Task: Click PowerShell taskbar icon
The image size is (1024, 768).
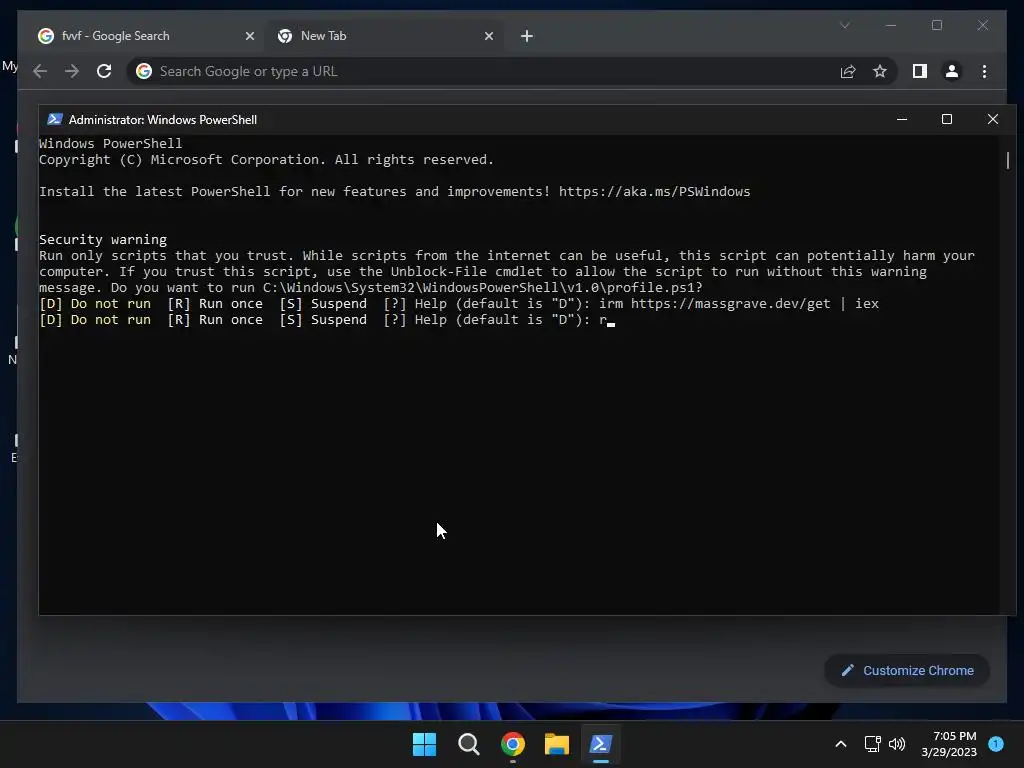Action: point(601,744)
